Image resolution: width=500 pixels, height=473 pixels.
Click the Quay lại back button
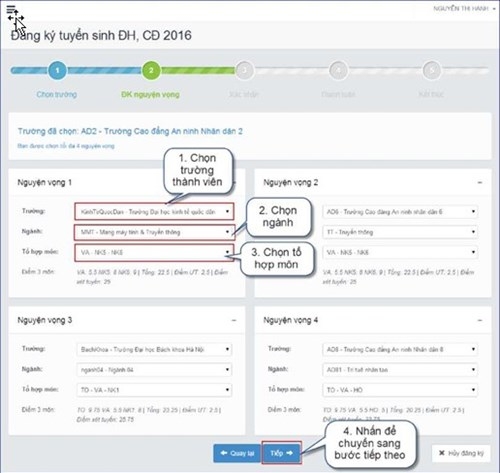click(237, 453)
